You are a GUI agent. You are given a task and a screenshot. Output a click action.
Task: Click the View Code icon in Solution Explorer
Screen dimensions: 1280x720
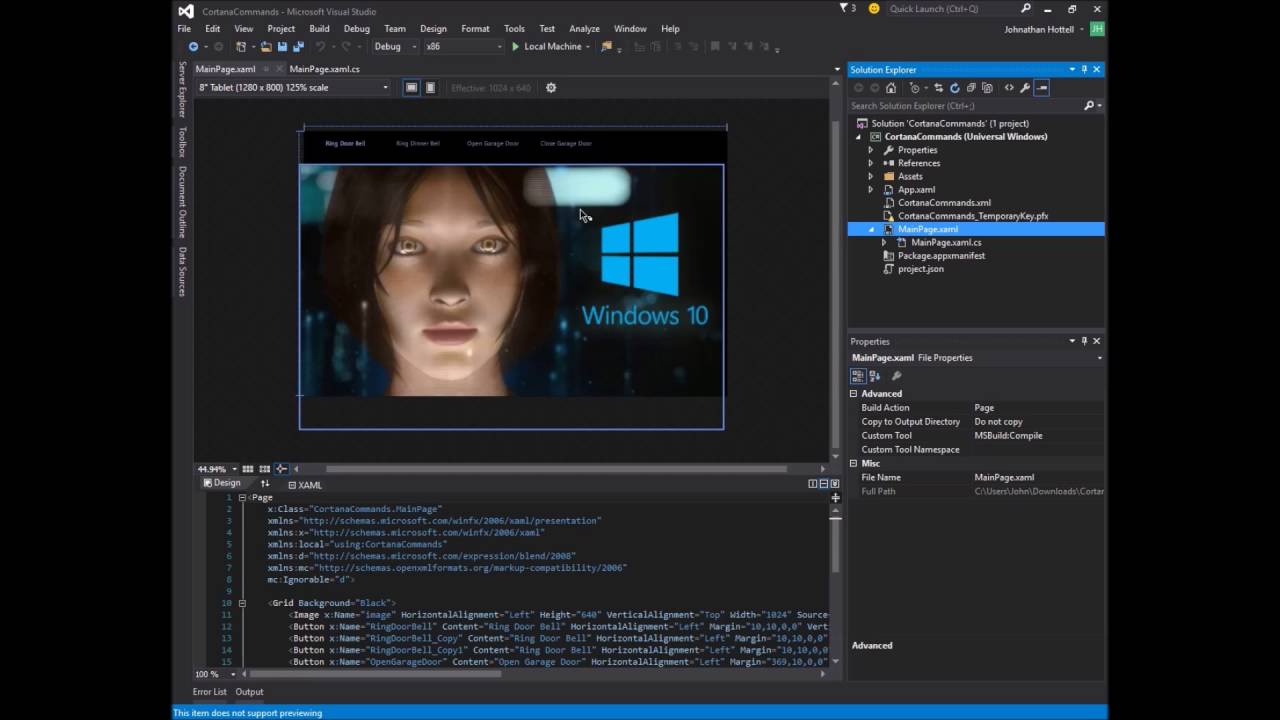click(1009, 88)
